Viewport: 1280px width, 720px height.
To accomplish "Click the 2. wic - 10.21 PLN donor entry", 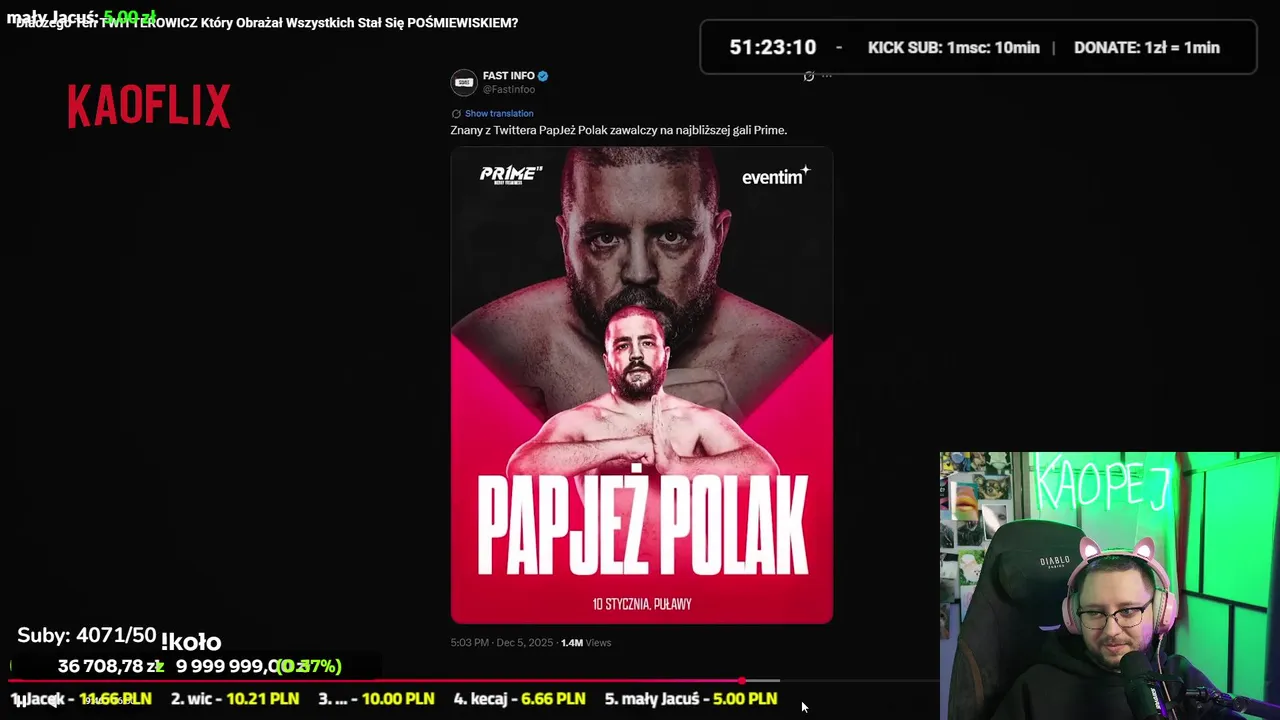I will (x=235, y=699).
